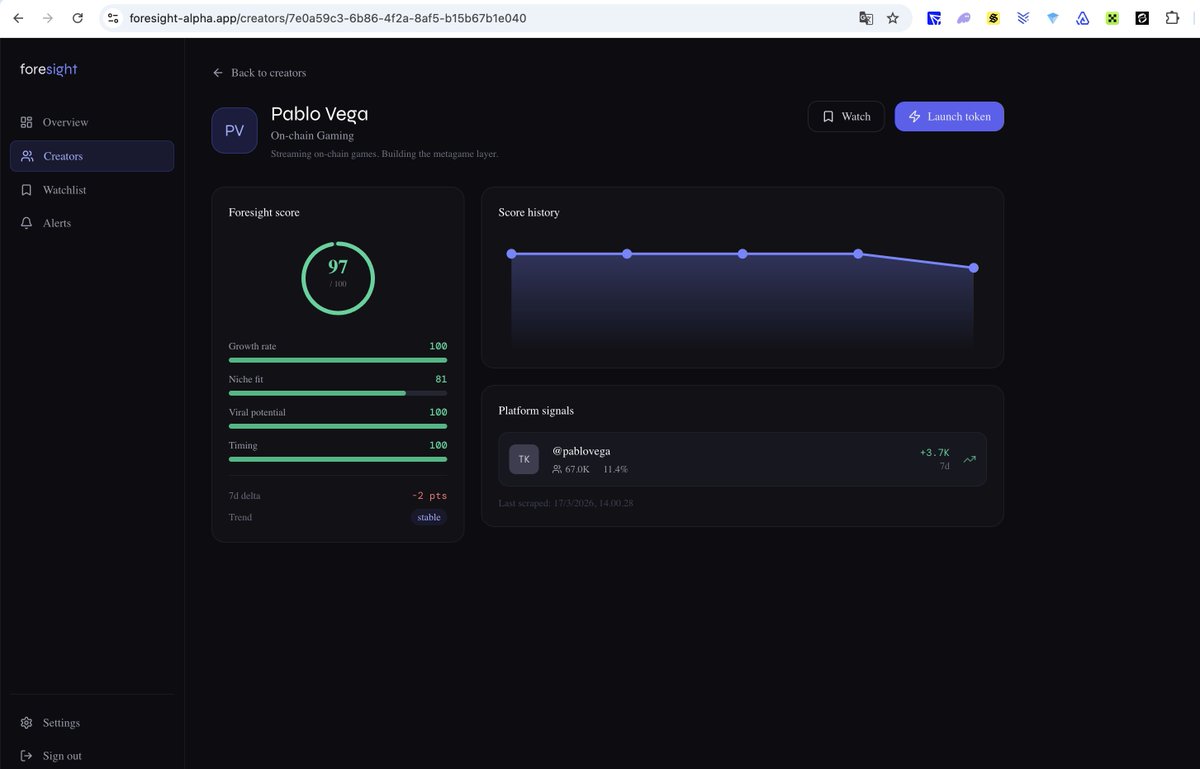This screenshot has height=769, width=1200.
Task: Click the Growth rate progress bar
Action: 338,360
